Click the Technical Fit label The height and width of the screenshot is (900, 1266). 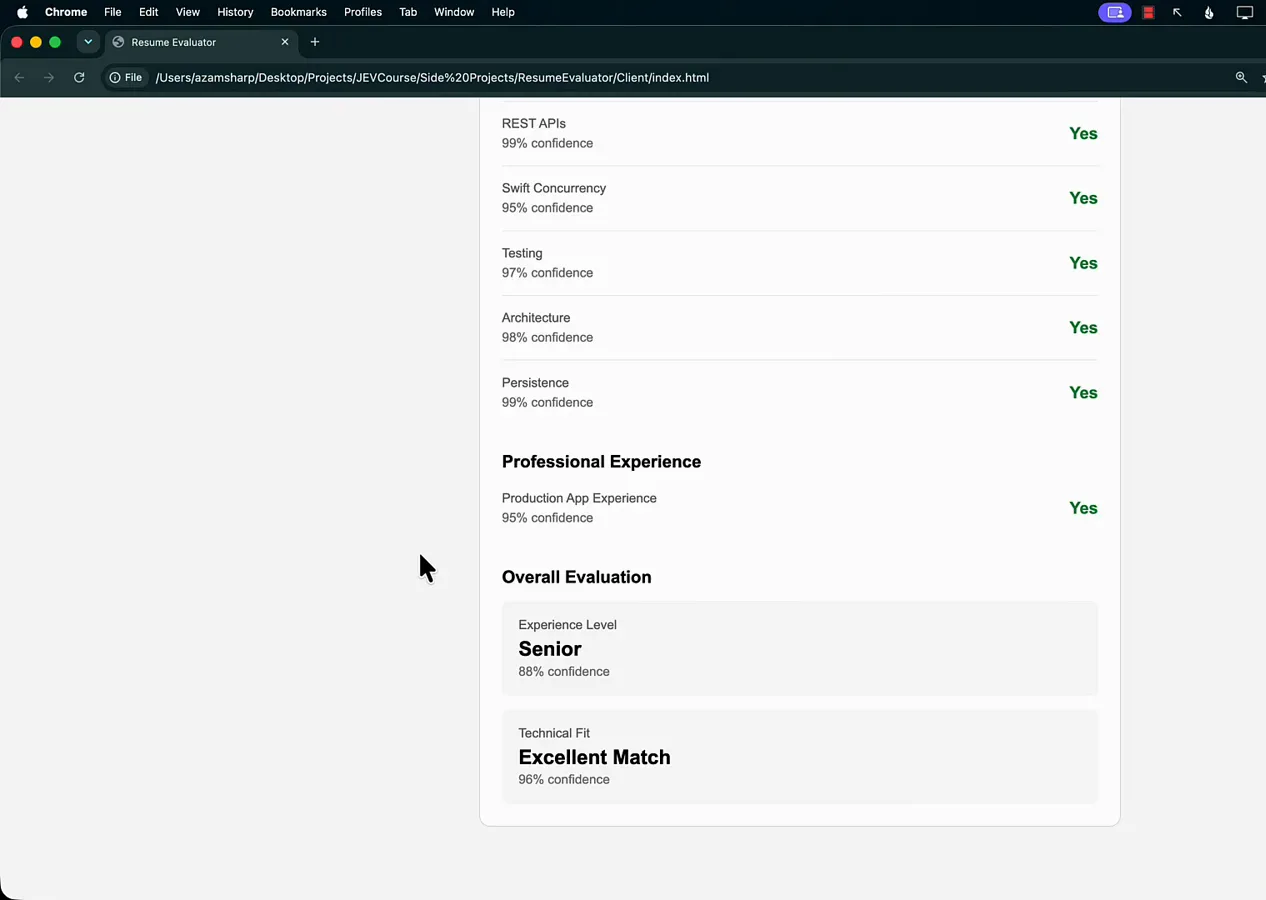pos(554,733)
